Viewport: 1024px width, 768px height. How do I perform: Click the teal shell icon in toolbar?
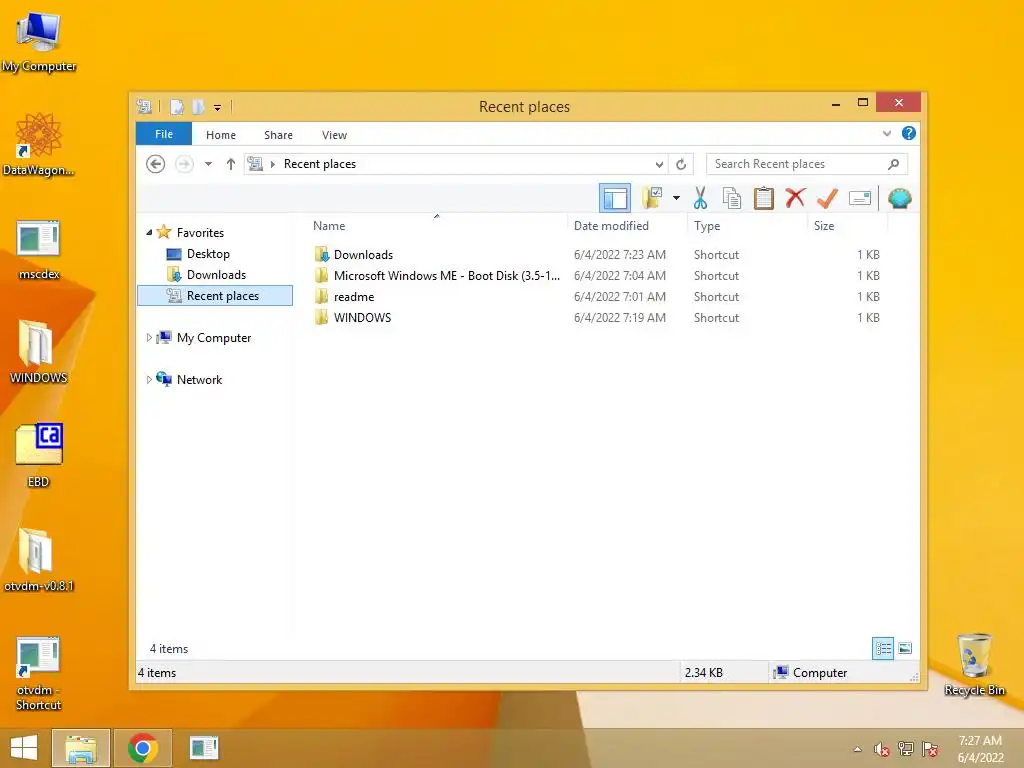pyautogui.click(x=899, y=198)
